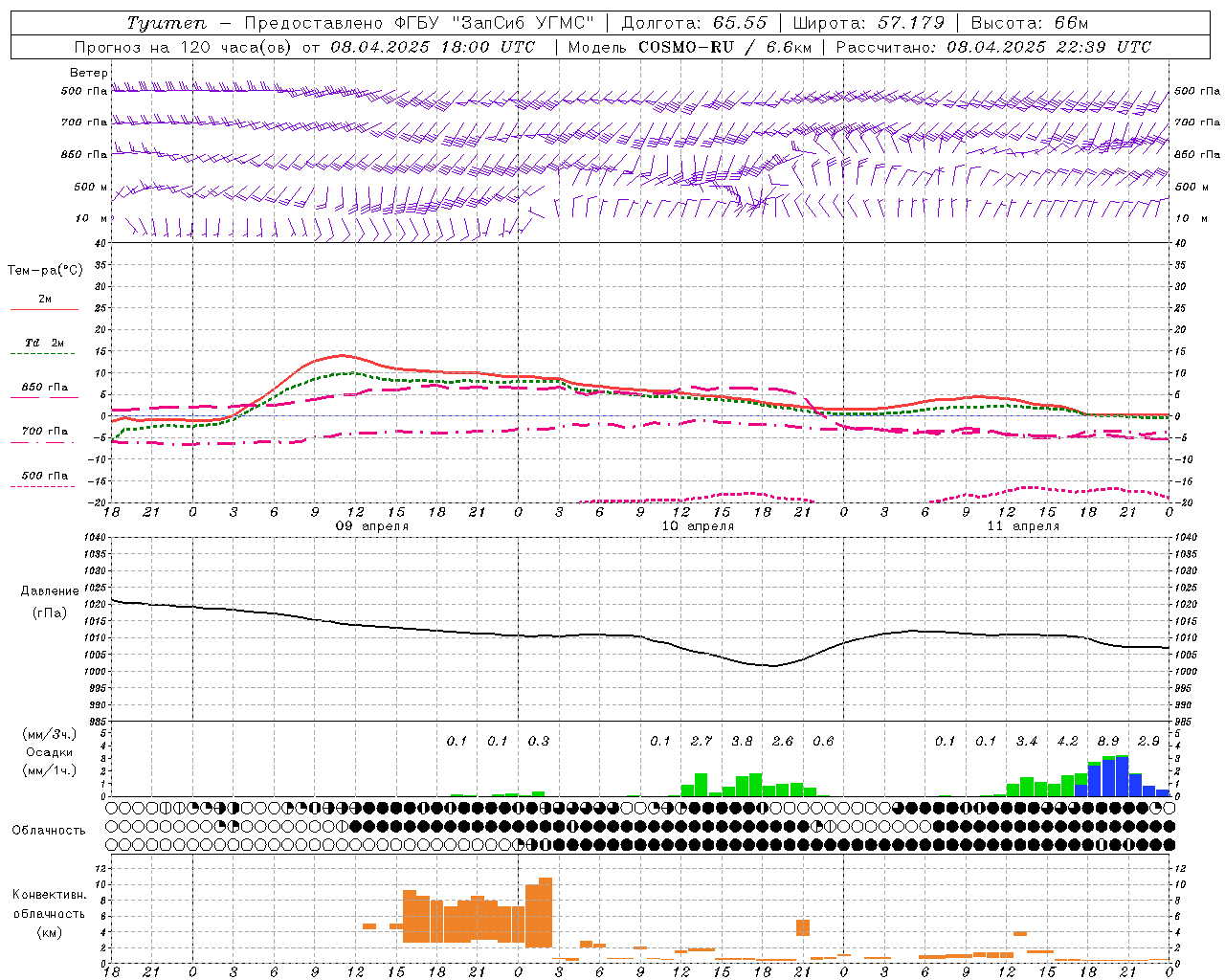
Task: Click the "Tyumen" station title
Action: point(167,23)
